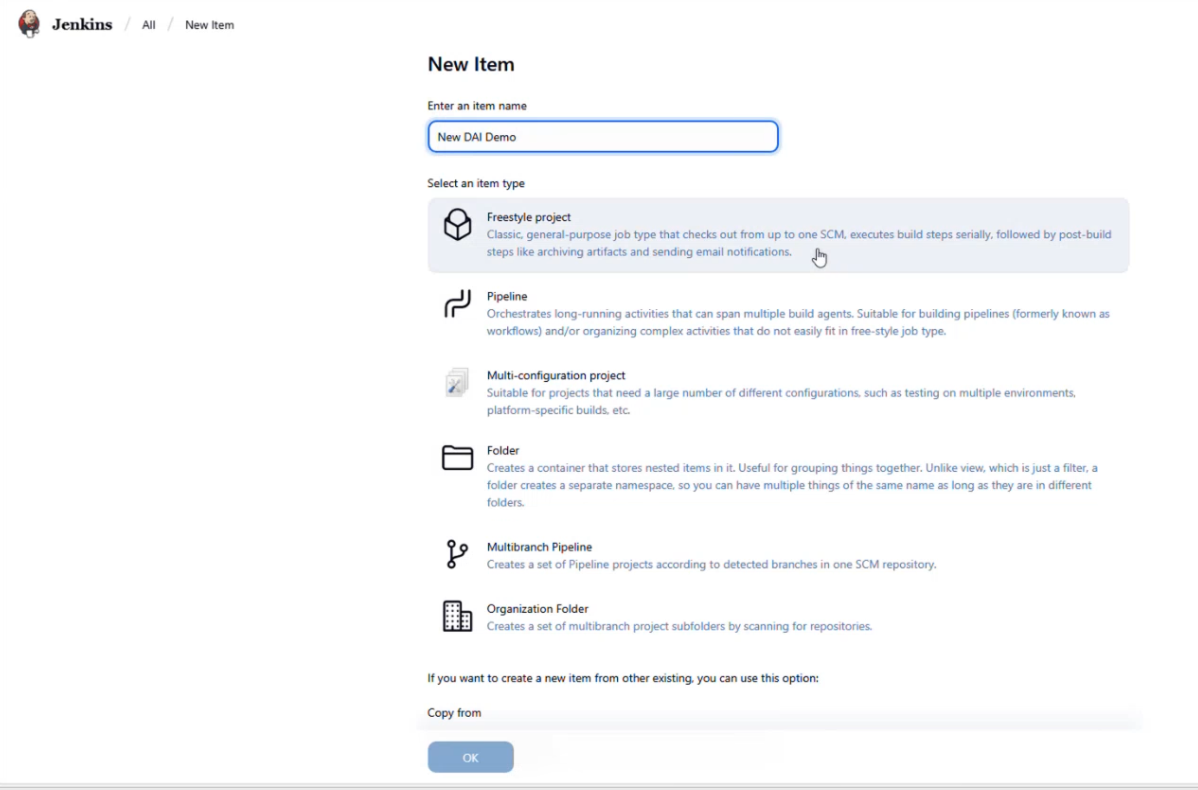Screen dimensions: 1198x790
Task: Select the Pipeline icon
Action: tap(458, 303)
